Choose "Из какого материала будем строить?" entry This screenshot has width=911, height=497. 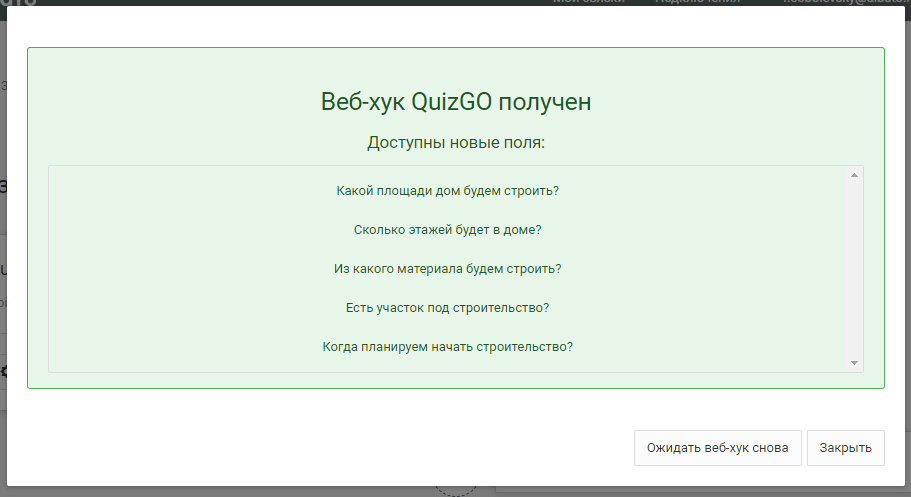[447, 268]
